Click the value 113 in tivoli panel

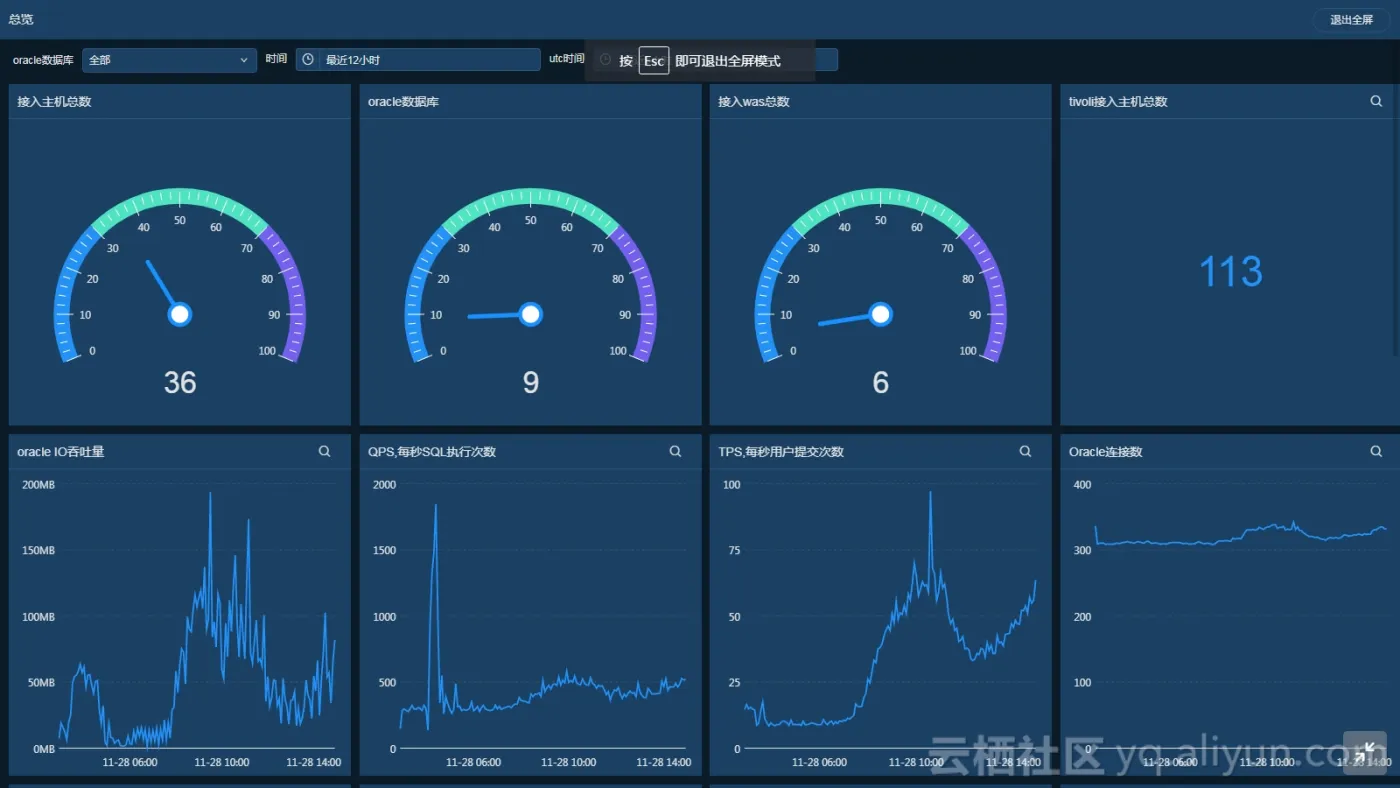1231,272
